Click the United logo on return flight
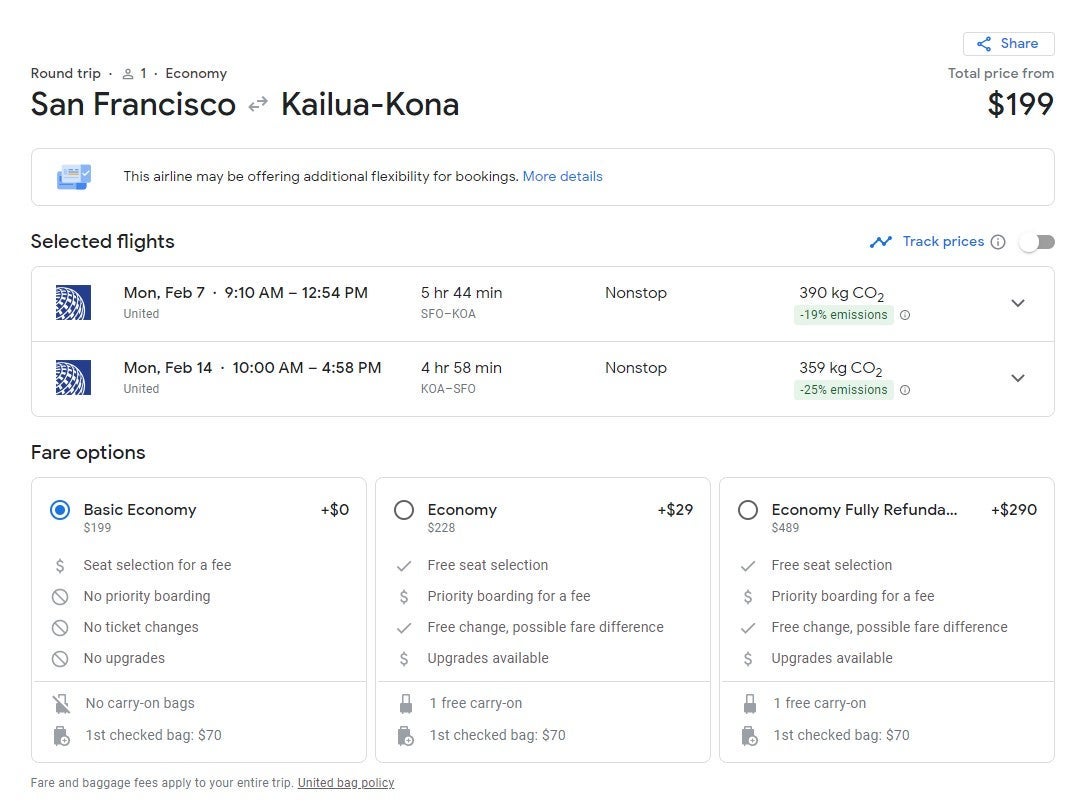This screenshot has width=1084, height=808. [x=73, y=378]
